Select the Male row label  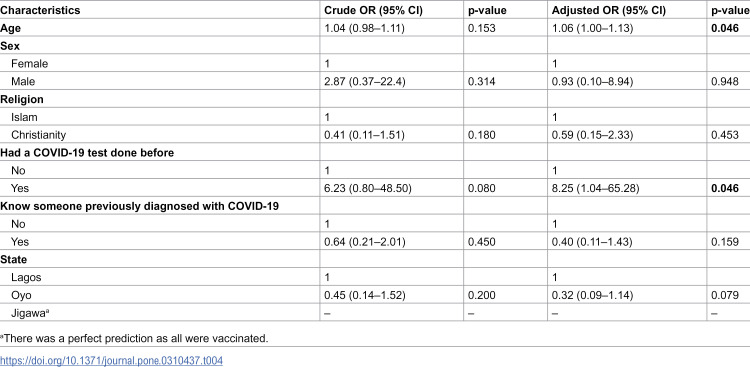click(23, 82)
